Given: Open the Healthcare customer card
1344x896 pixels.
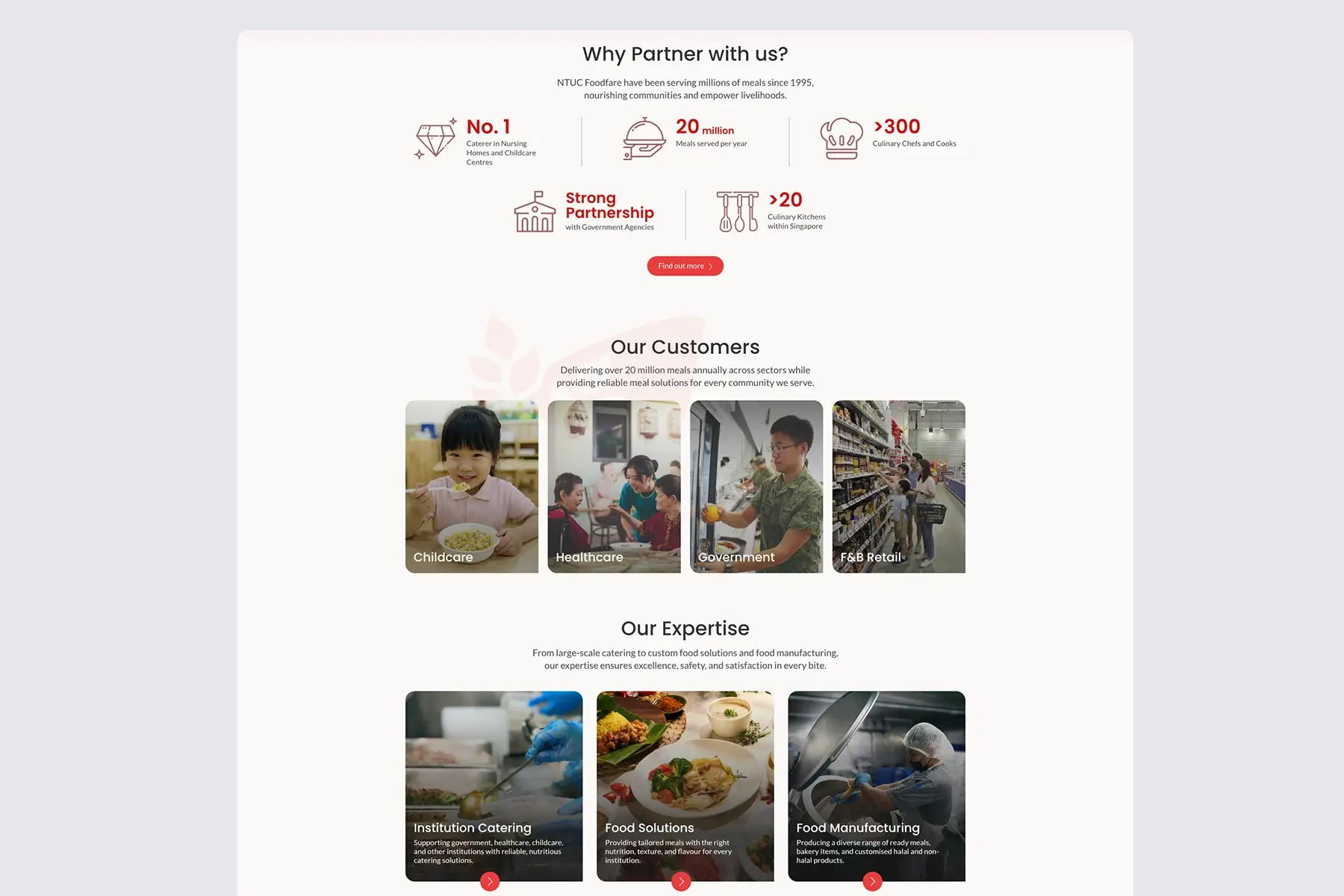Looking at the screenshot, I should (615, 487).
